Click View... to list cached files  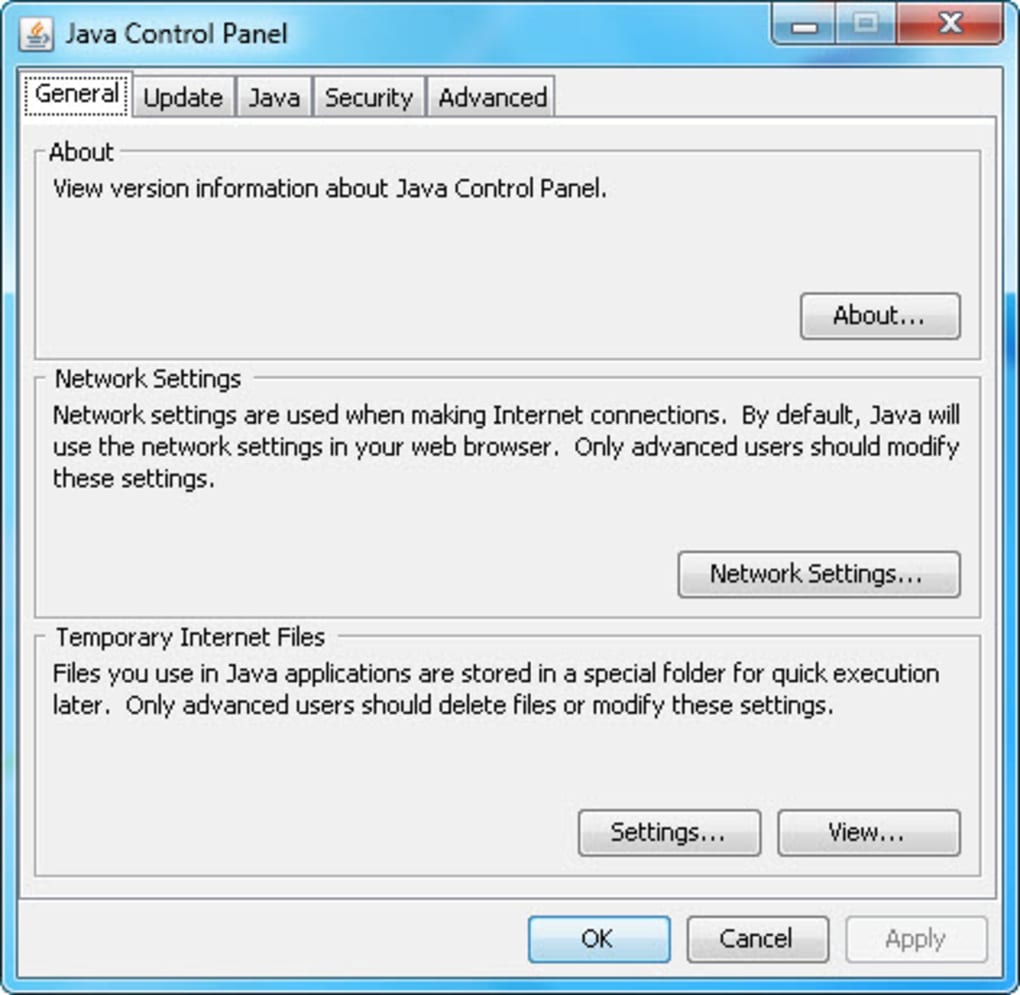[x=869, y=832]
